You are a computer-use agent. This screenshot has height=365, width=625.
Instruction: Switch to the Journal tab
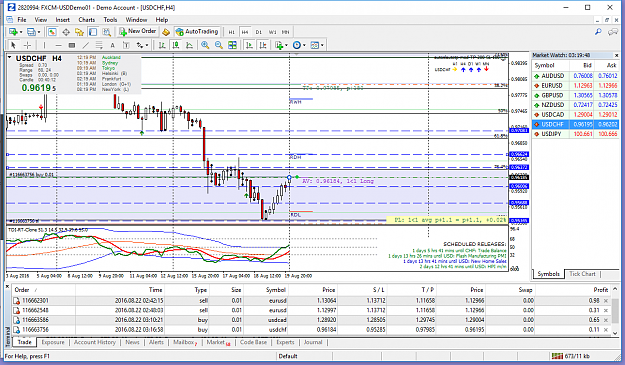(313, 342)
